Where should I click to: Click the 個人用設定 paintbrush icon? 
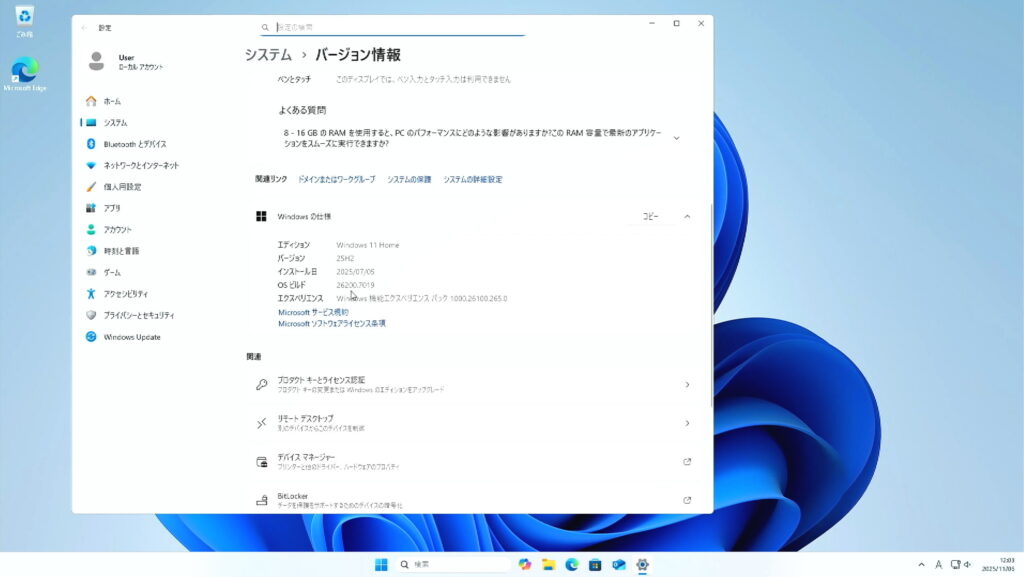91,187
